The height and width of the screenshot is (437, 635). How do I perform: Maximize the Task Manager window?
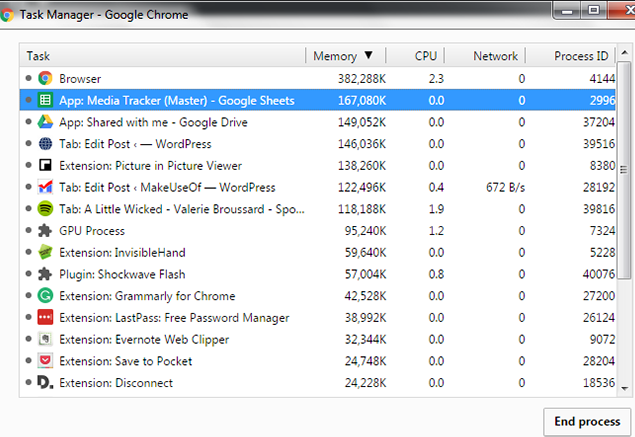pos(594,10)
